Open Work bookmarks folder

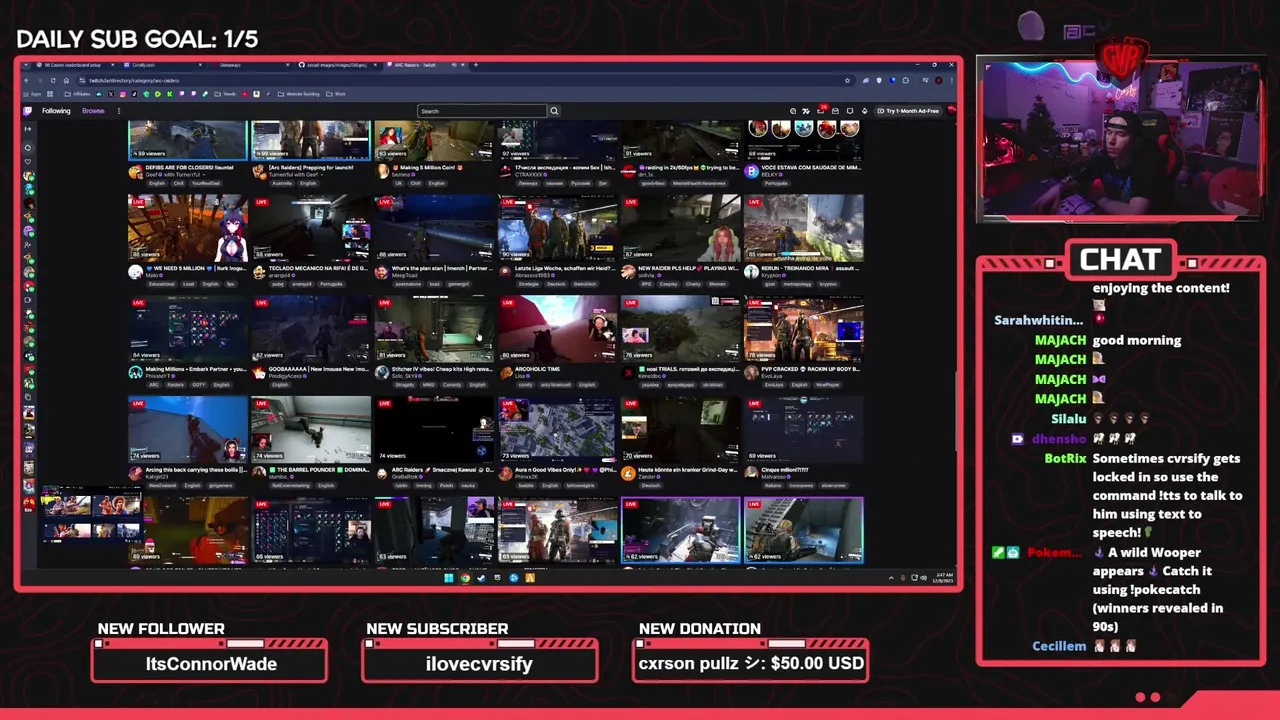click(x=335, y=94)
